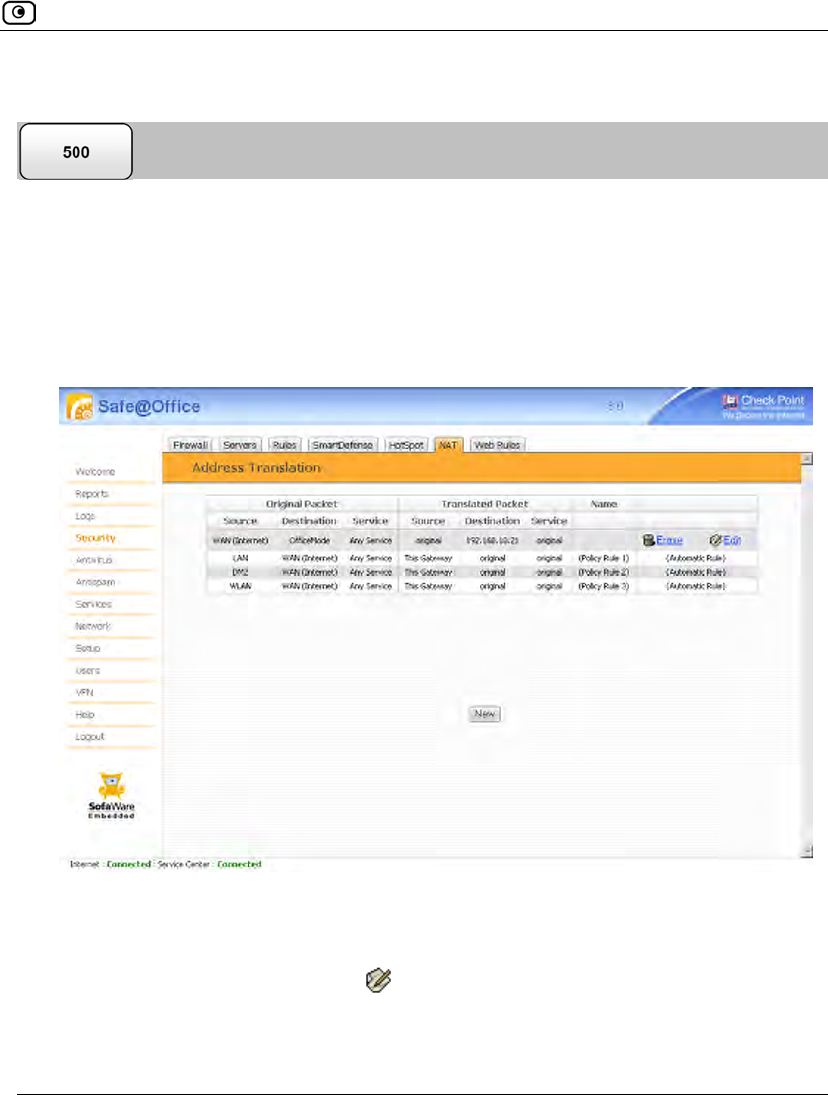Screen dimensions: 828x1095
Task: Switch to the Servers tab
Action: 239,445
